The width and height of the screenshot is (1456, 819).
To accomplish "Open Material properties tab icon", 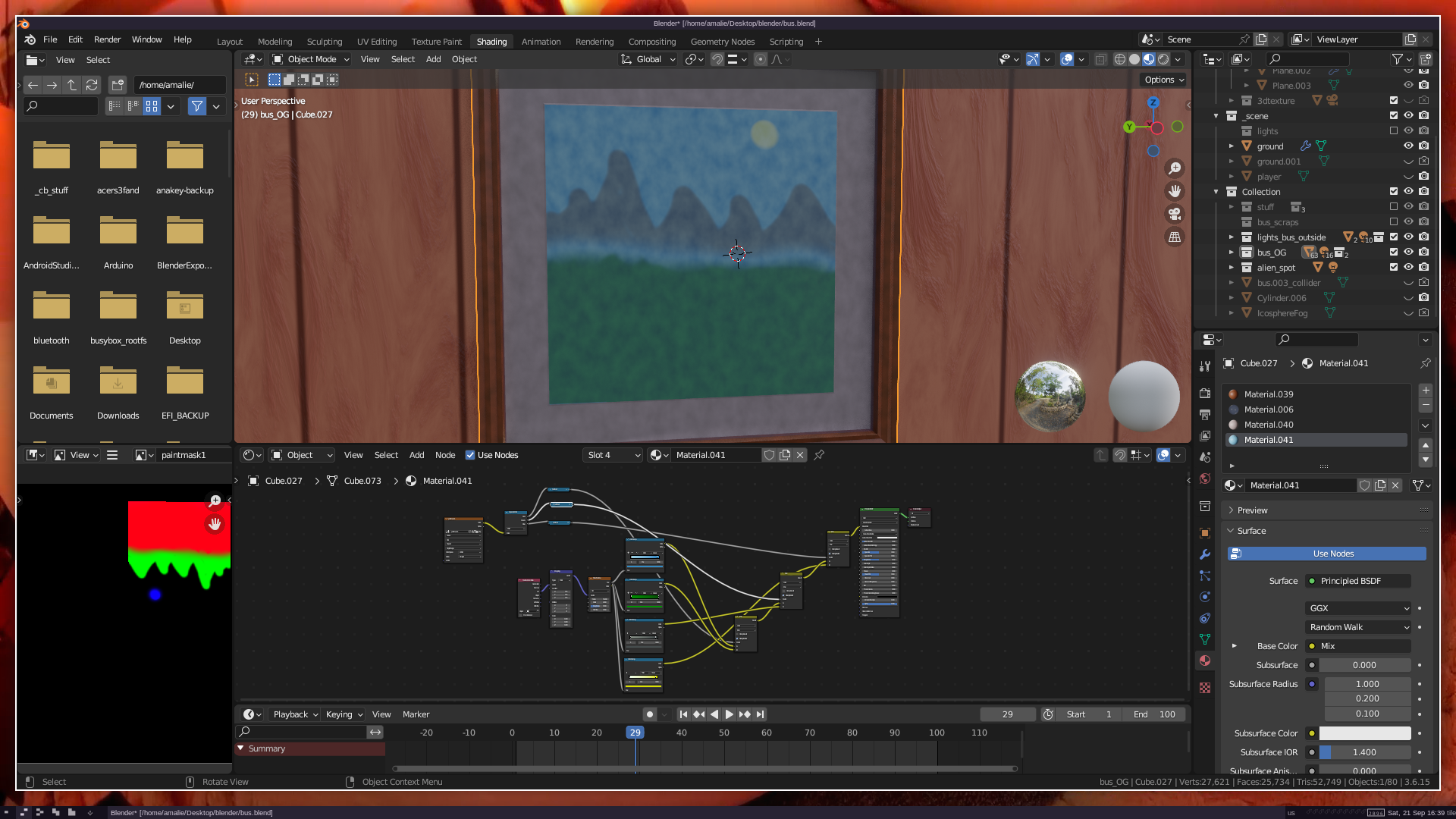I will [x=1205, y=661].
